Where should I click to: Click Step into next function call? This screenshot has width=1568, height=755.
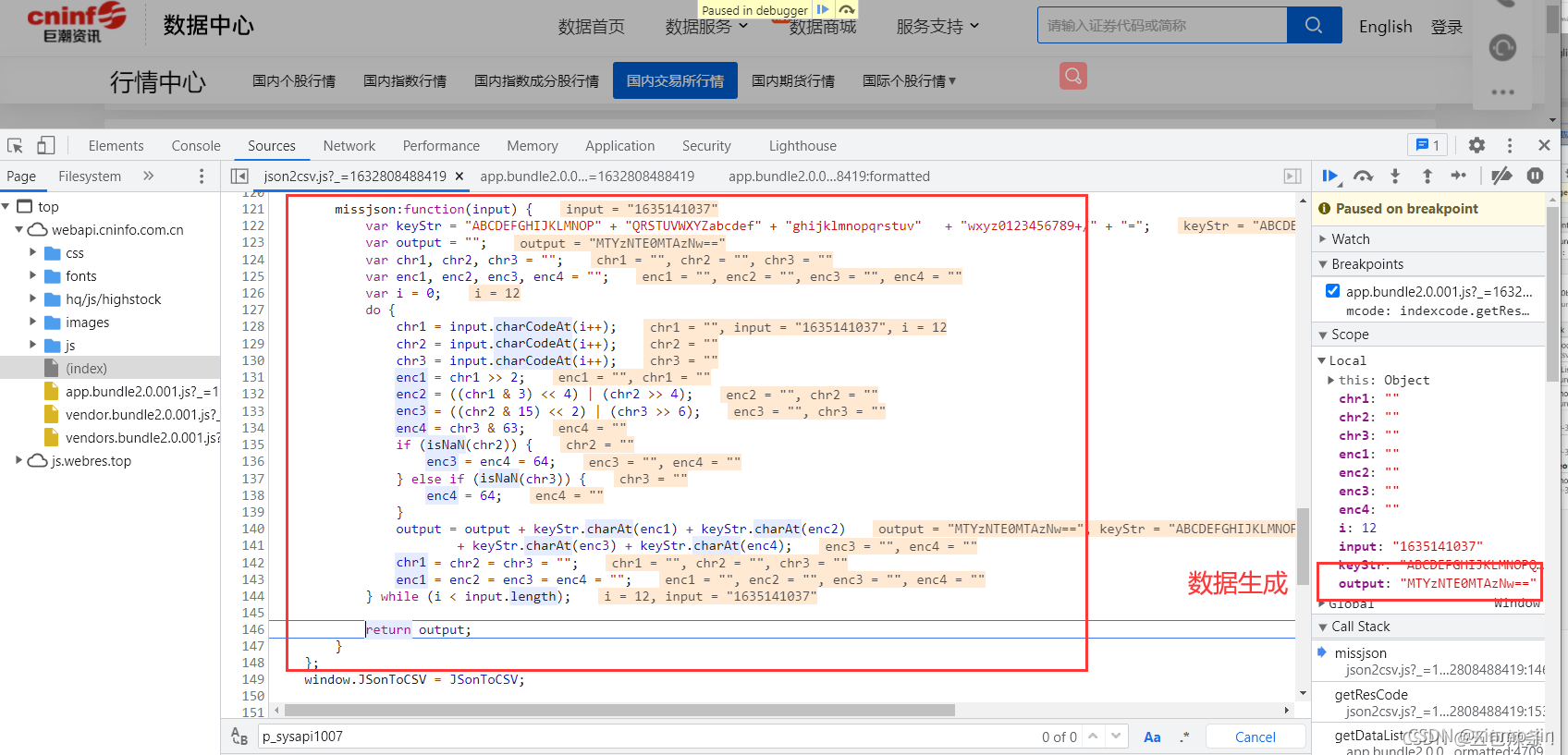(x=1395, y=176)
